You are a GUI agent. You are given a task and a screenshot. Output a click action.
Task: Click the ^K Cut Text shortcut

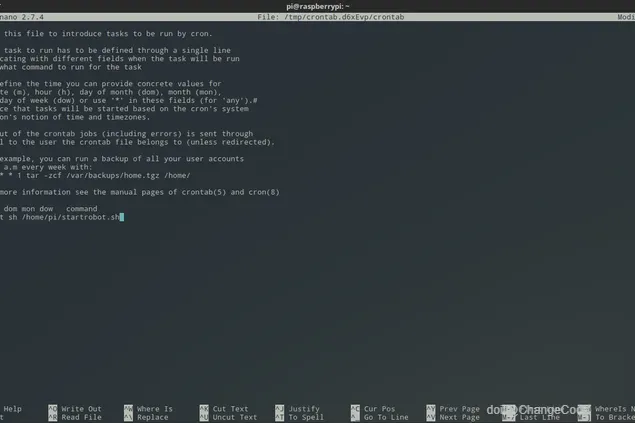point(224,409)
